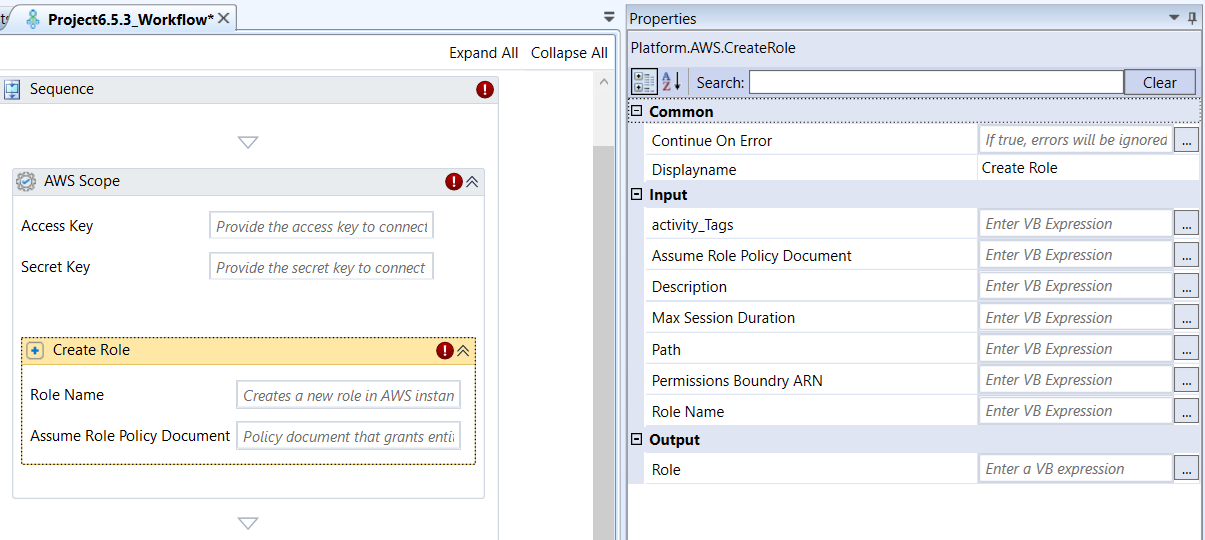Sort properties alphabetically

(671, 82)
